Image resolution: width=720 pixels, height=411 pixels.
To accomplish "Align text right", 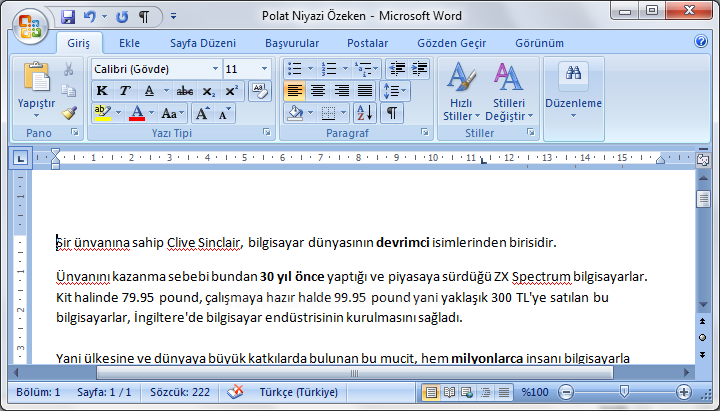I will click(x=341, y=91).
